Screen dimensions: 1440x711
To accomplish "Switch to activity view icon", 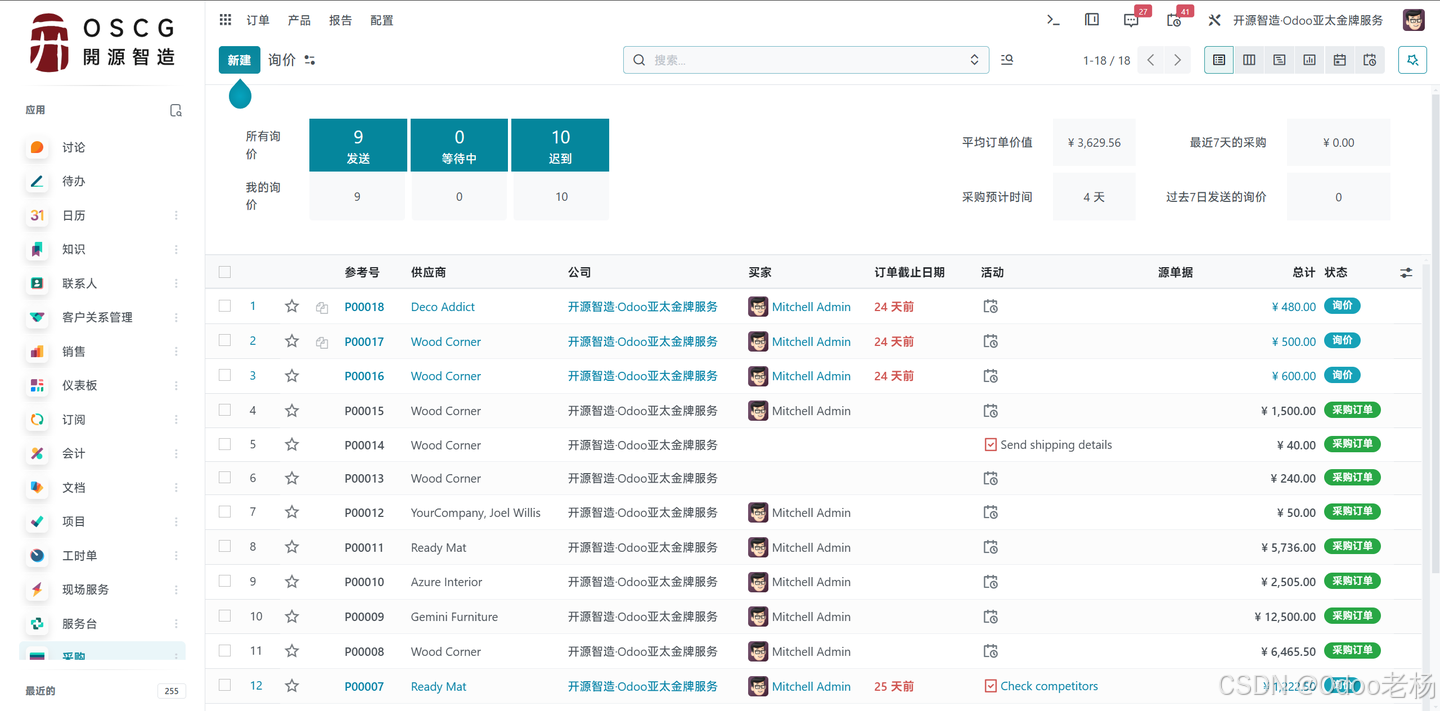I will click(1369, 60).
